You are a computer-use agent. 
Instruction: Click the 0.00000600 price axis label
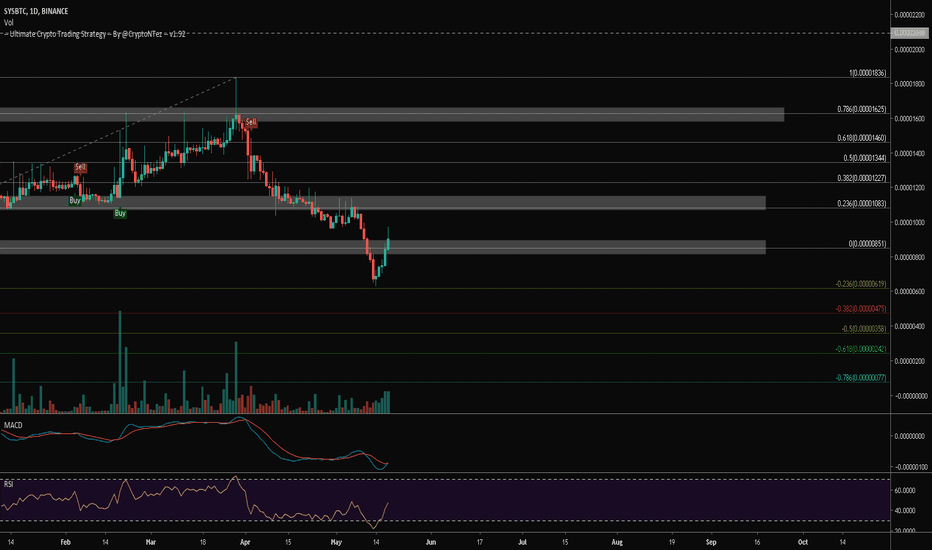910,292
